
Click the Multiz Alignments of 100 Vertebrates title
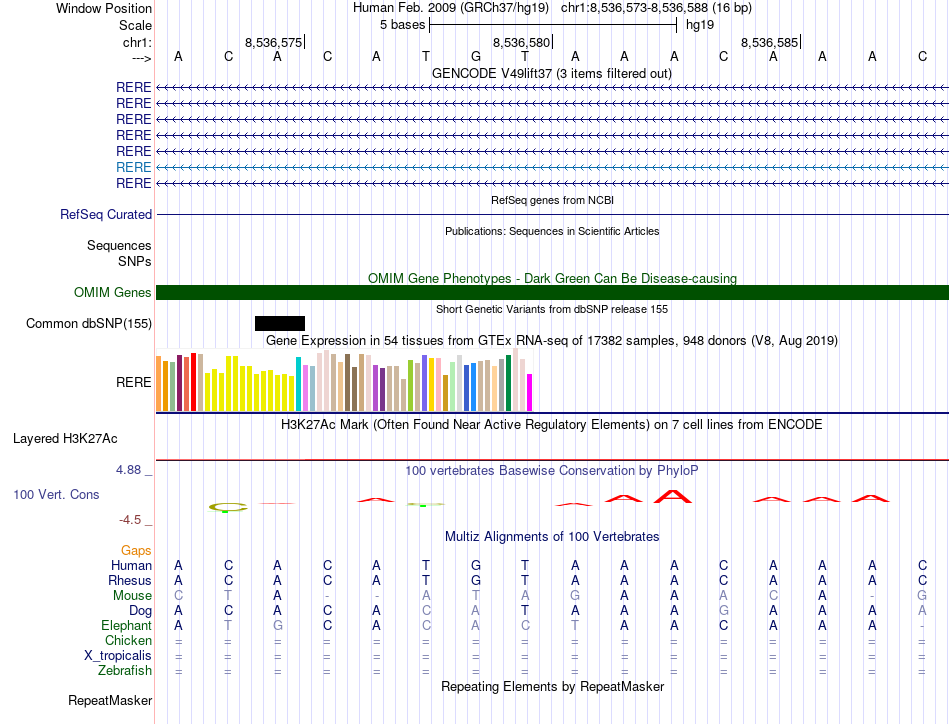[552, 537]
